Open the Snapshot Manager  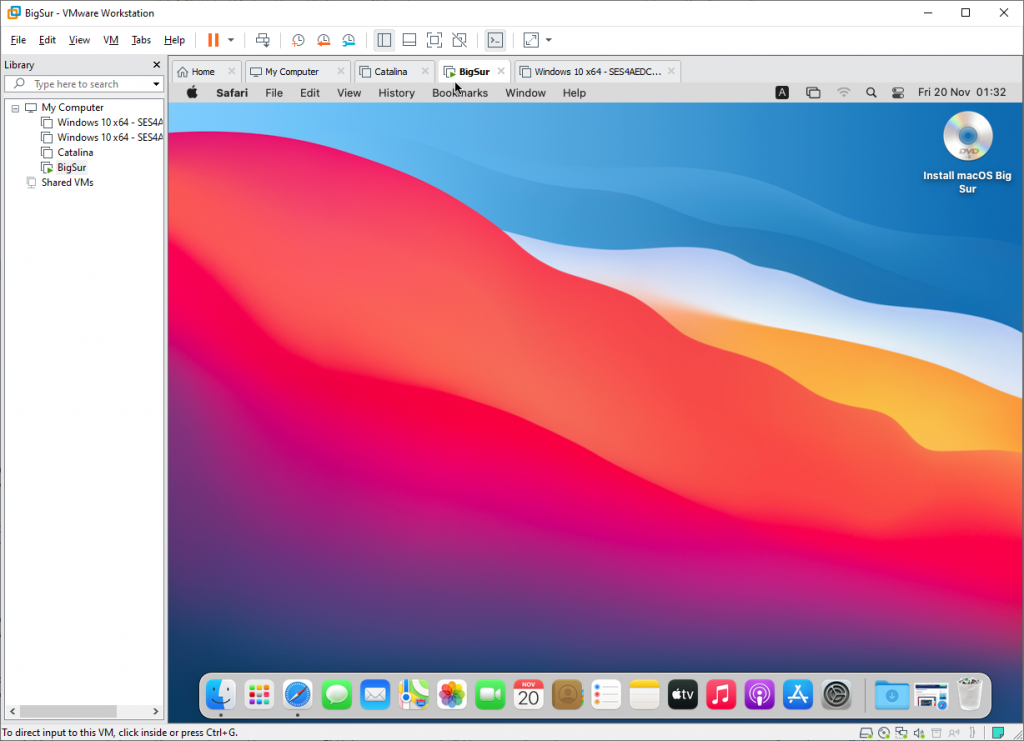coord(348,40)
